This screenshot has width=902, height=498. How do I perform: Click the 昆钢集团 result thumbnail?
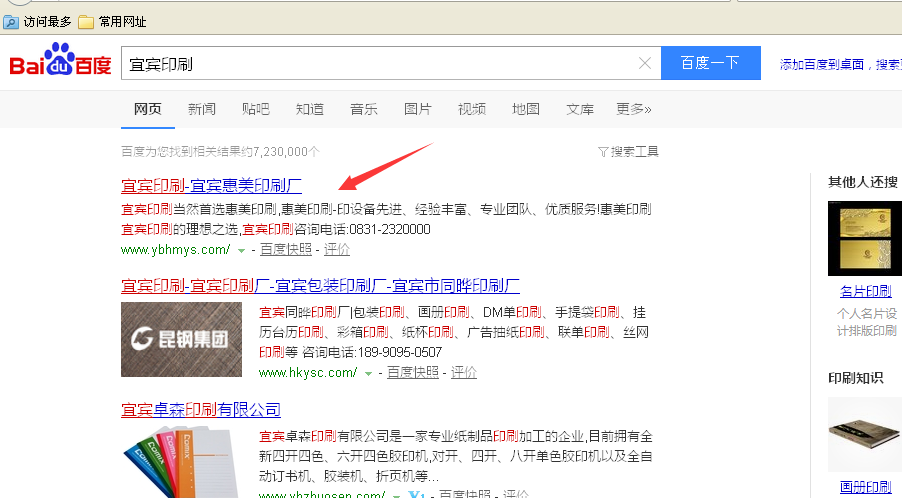(x=181, y=339)
